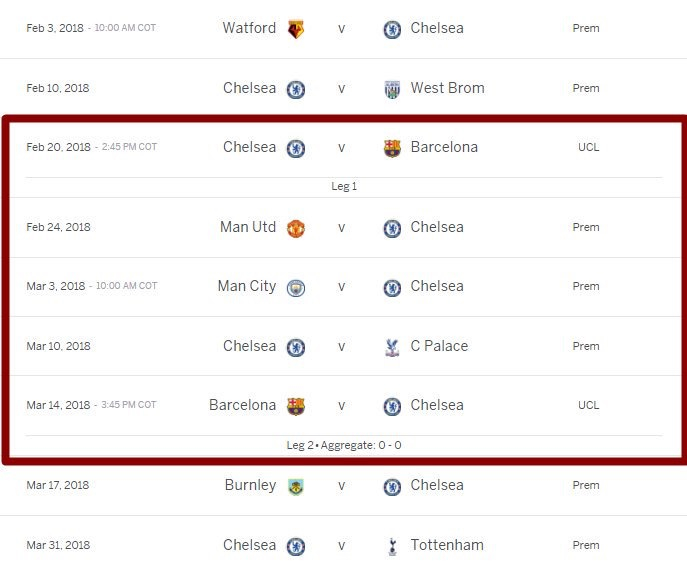Click the Crystal Palace crest icon
The width and height of the screenshot is (687, 567).
coord(392,347)
